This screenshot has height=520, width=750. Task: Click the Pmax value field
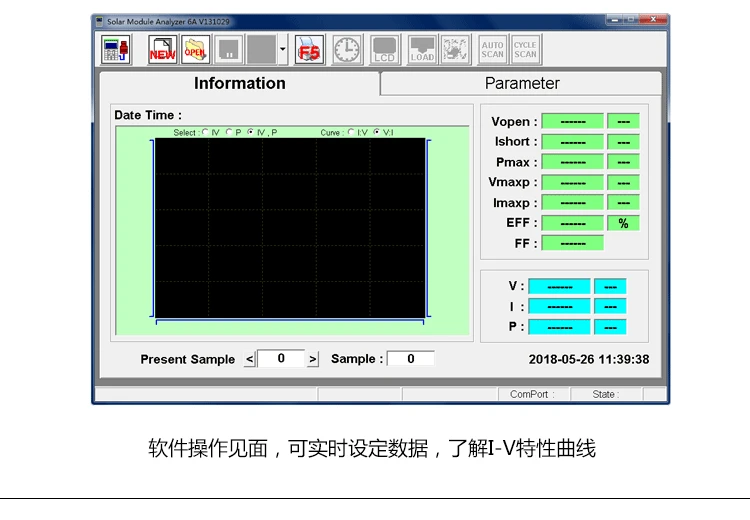pos(573,162)
